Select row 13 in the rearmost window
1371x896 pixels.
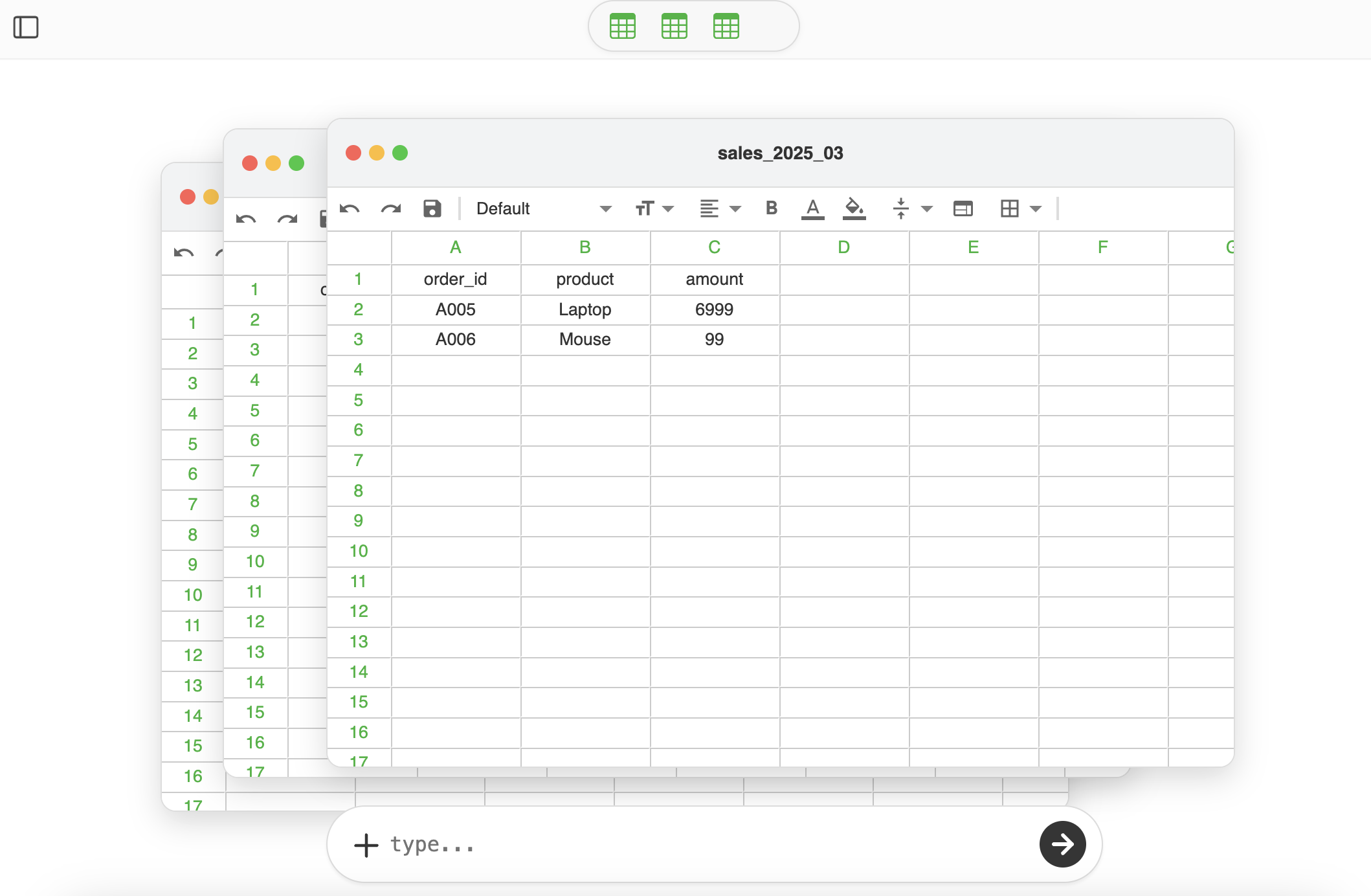click(x=193, y=686)
